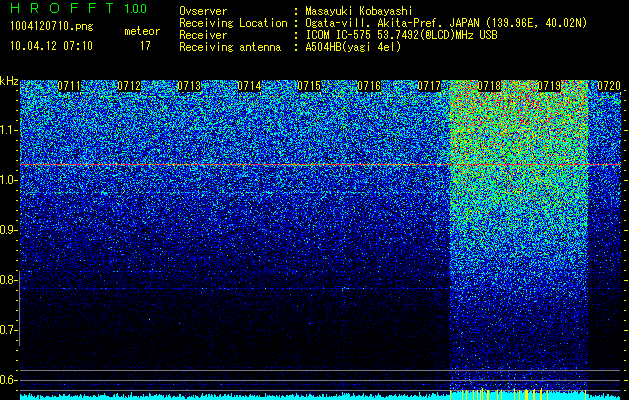Click the Ovserver field label
The image size is (629, 400).
(203, 11)
